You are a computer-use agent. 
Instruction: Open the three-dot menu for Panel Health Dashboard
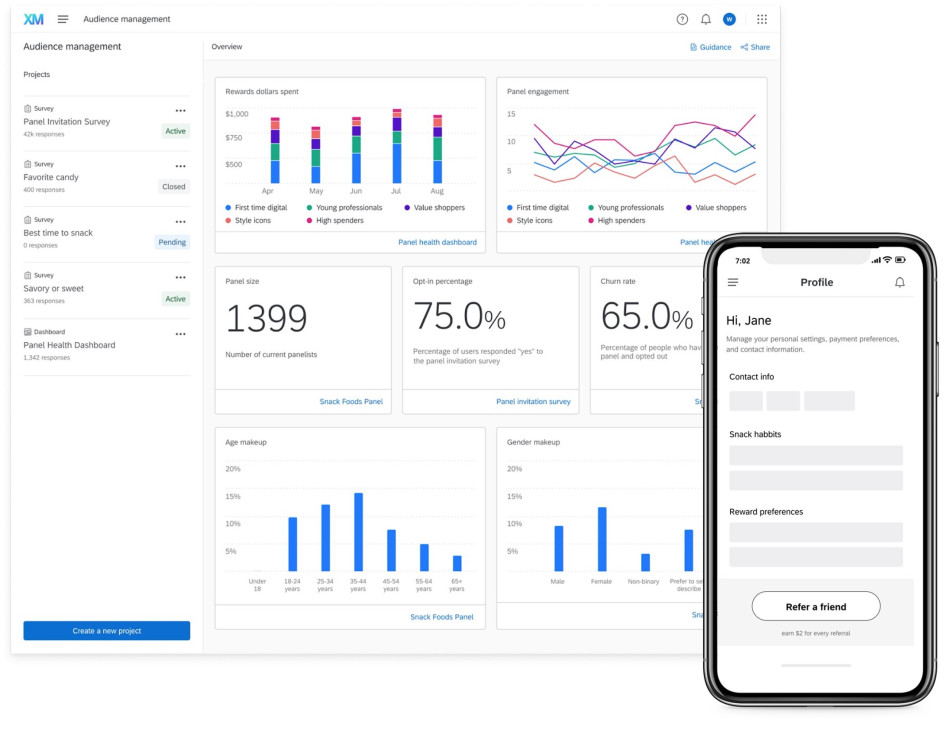tap(180, 333)
